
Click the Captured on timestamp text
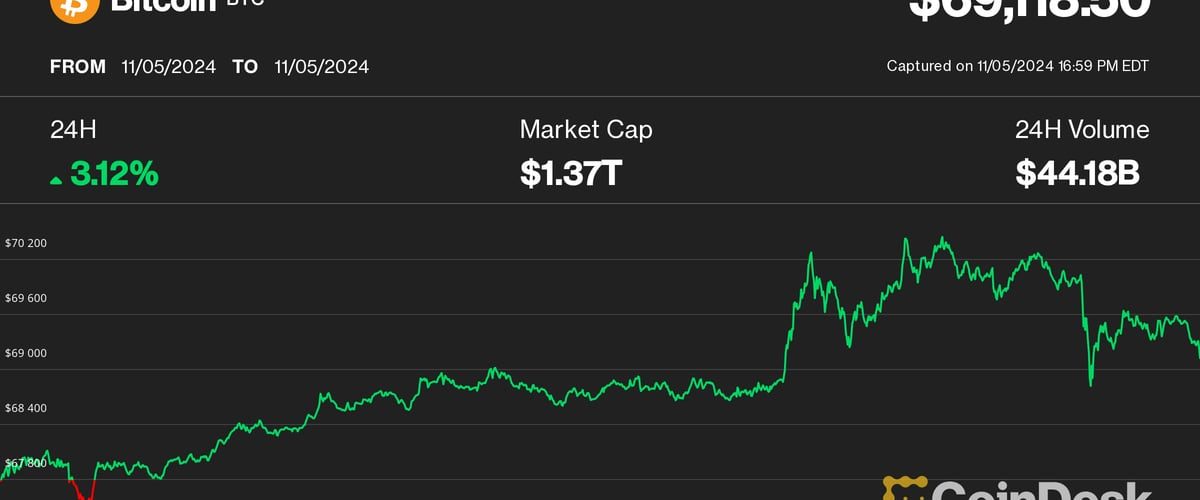1017,66
